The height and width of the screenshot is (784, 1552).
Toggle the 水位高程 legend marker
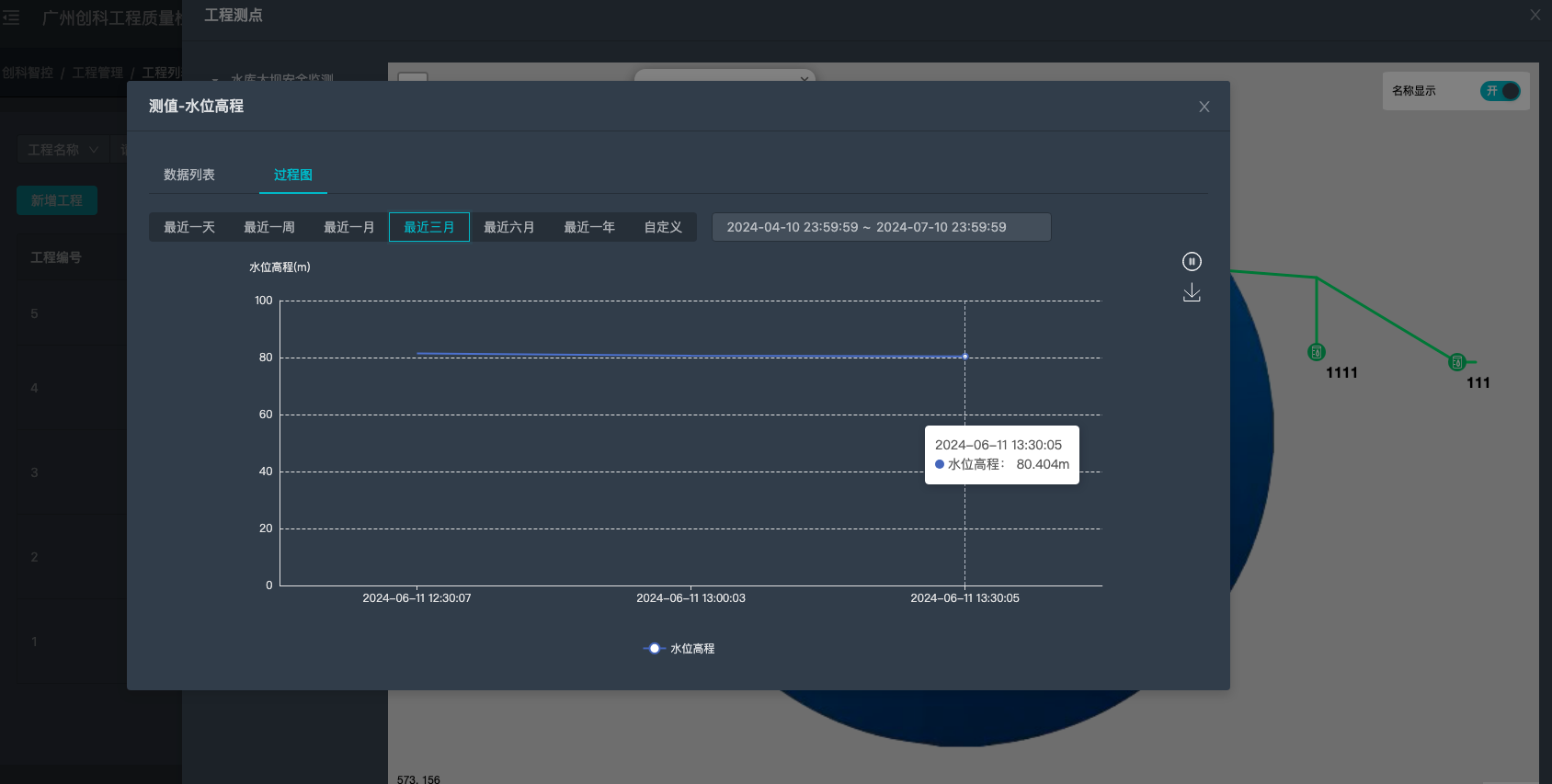[x=655, y=649]
